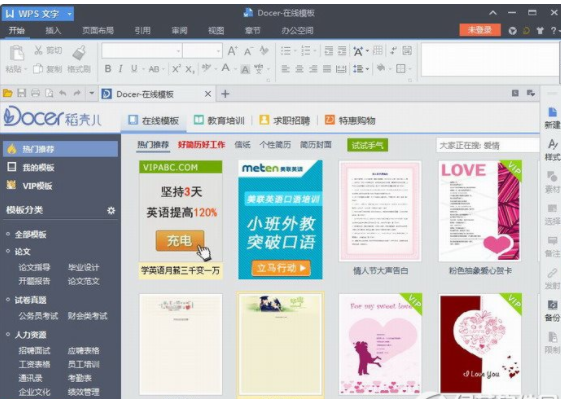Viewport: 561px width, 399px height.
Task: Toggle subscript X₂ button
Action: click(x=190, y=69)
